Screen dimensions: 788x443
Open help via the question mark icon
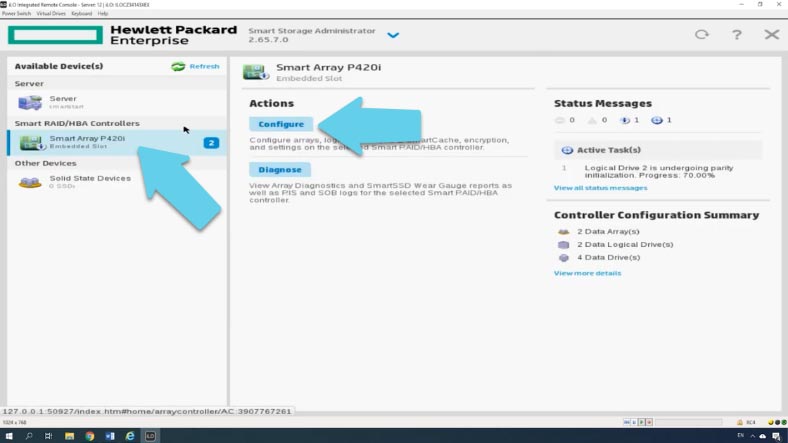coord(737,35)
